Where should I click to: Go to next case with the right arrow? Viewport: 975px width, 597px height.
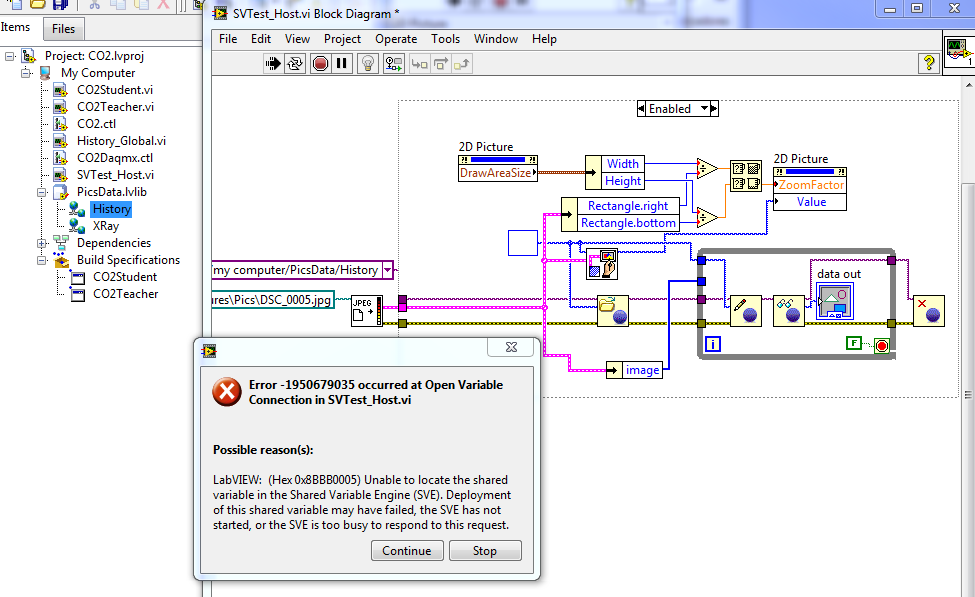(x=714, y=109)
